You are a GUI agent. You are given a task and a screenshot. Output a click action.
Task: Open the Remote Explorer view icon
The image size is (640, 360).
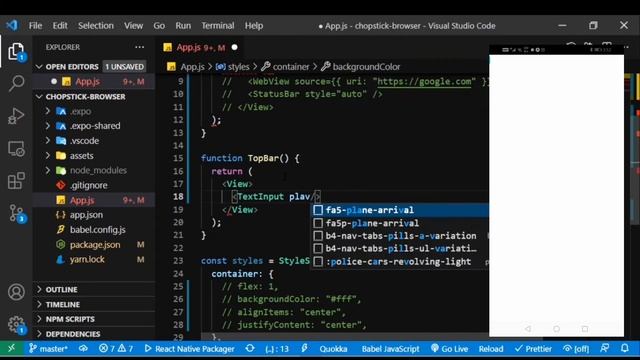(x=16, y=149)
